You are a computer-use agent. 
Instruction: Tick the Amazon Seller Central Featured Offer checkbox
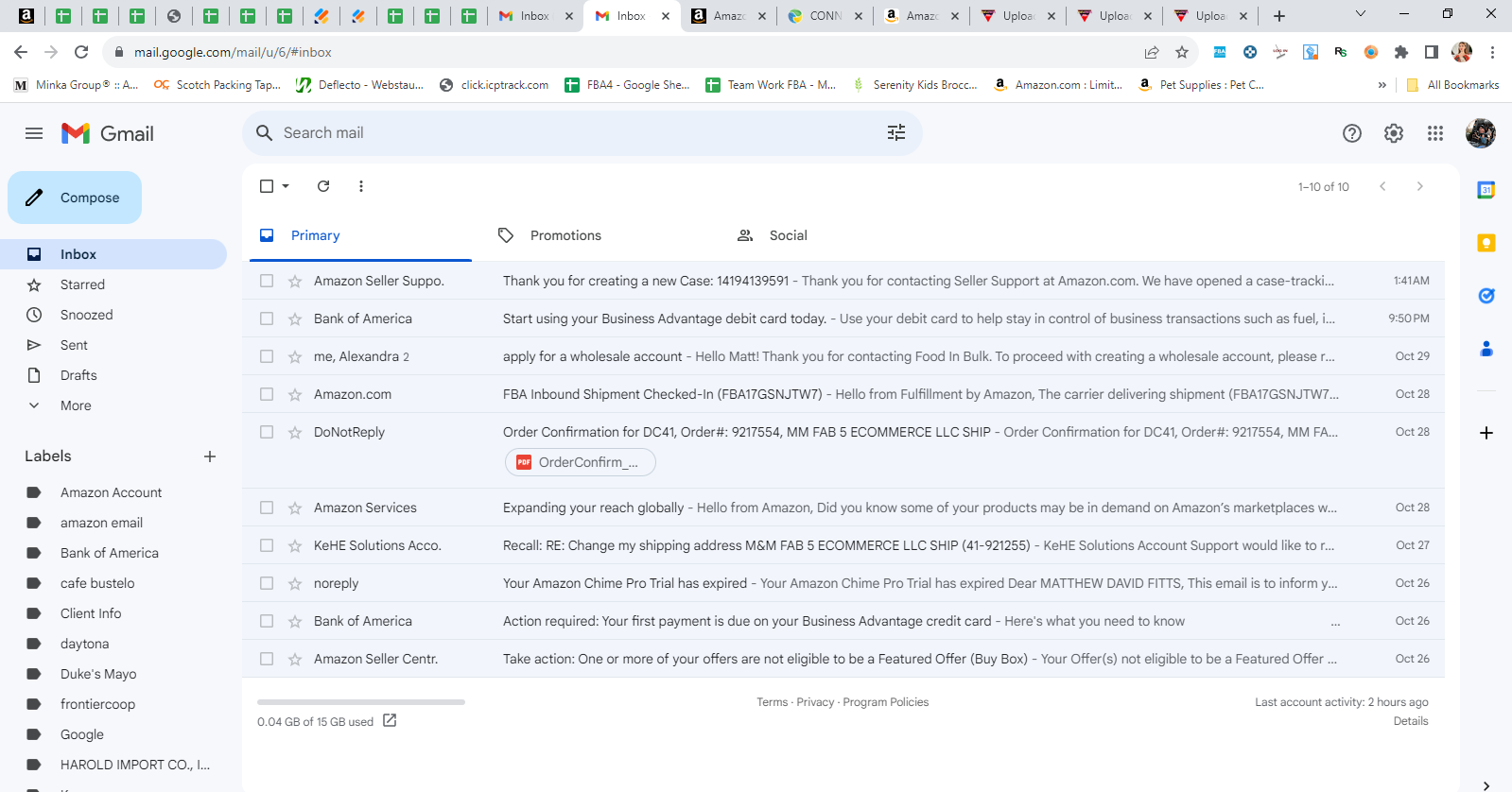pos(267,659)
